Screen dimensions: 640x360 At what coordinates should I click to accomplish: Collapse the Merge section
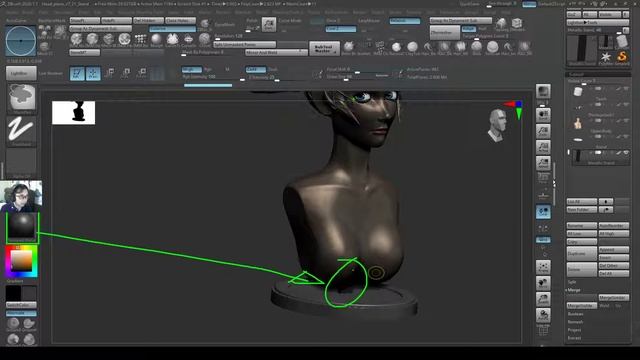[x=574, y=290]
